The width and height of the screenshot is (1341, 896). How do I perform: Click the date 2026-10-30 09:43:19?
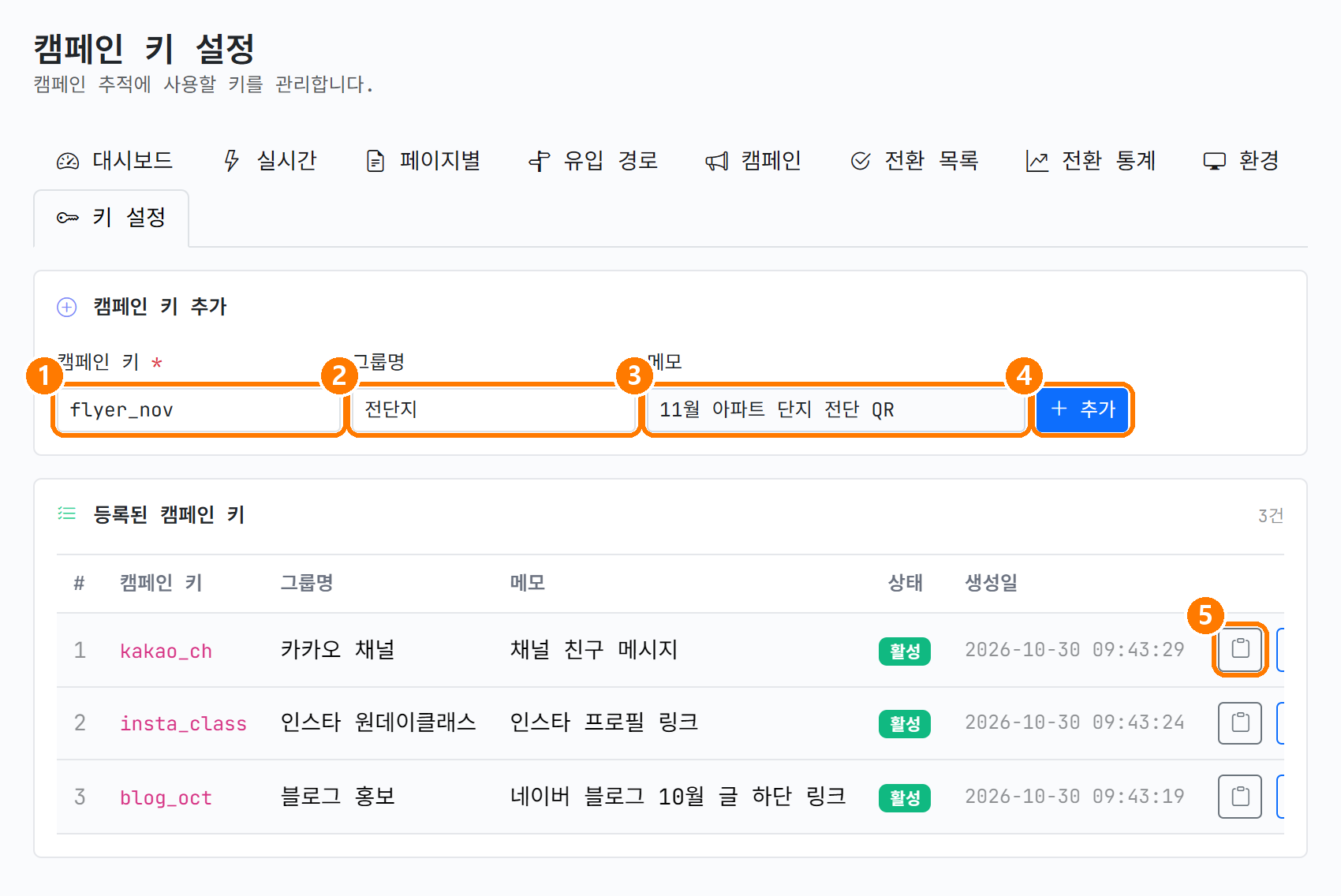1074,797
